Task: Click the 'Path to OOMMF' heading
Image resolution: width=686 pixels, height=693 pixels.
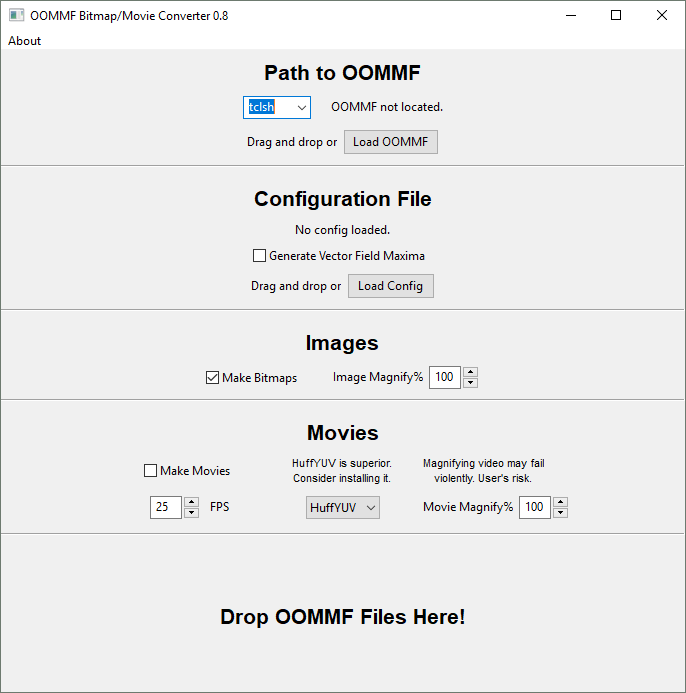Action: [x=342, y=73]
